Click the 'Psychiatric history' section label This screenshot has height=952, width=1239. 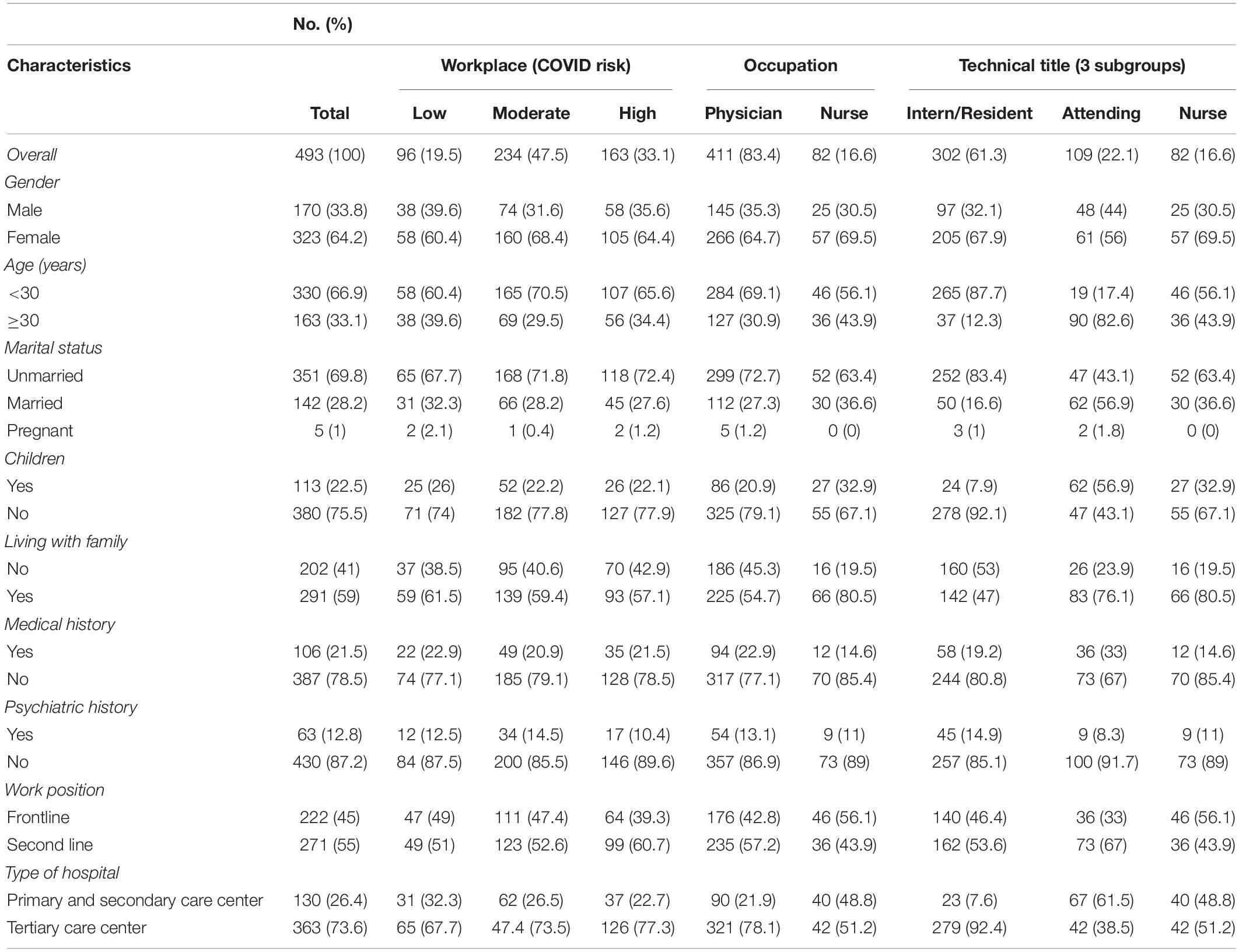pyautogui.click(x=71, y=707)
